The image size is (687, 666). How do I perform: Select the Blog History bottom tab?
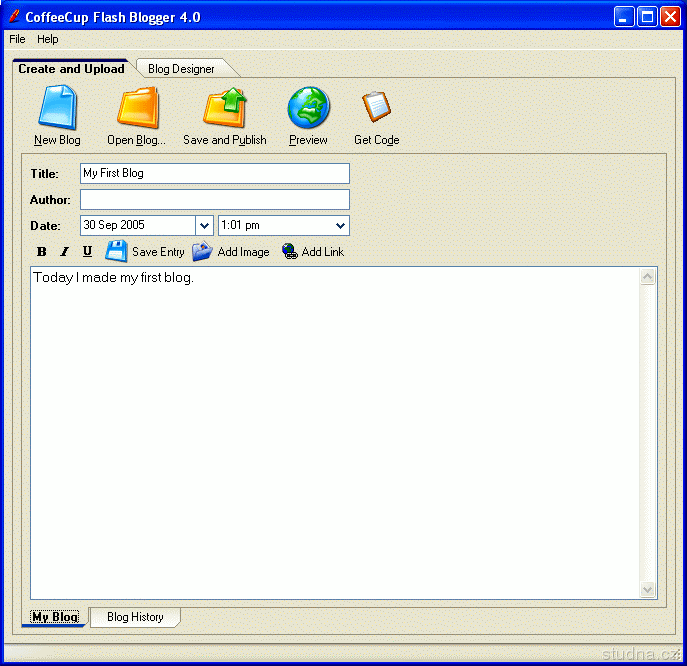(x=135, y=617)
